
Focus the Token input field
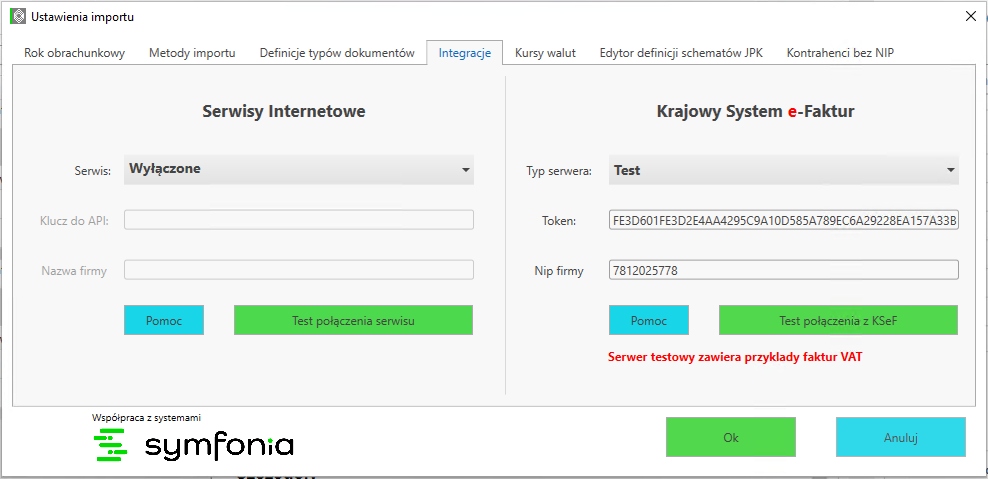coord(784,220)
